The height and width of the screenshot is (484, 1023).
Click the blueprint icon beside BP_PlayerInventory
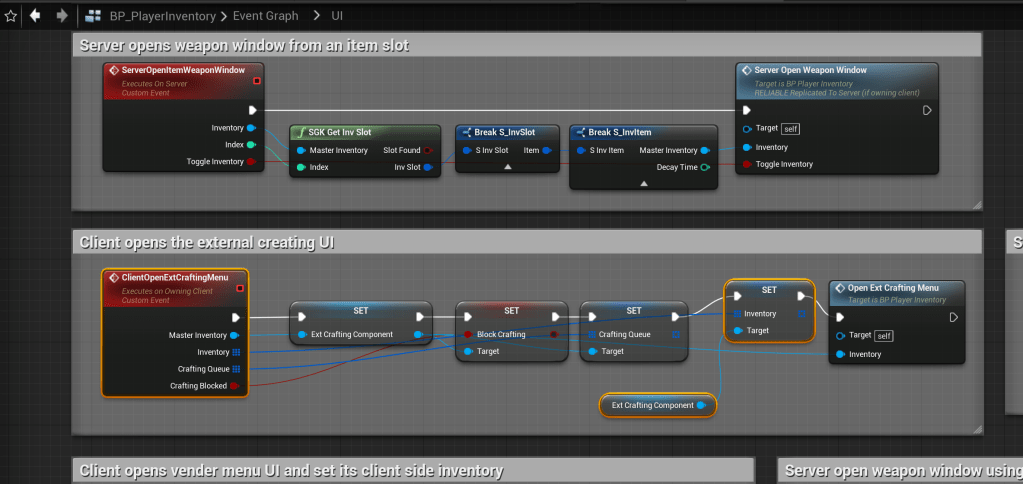[93, 16]
